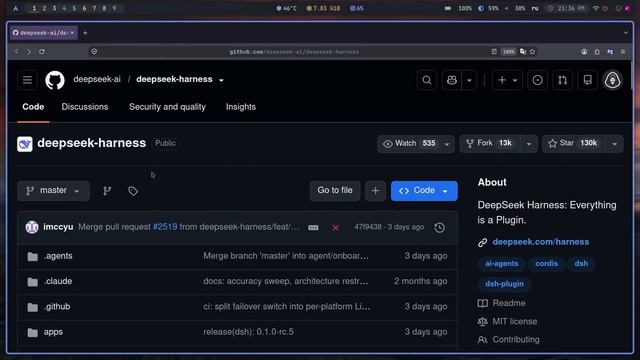Click the repository avatar image beside deepseek-harness

[x=25, y=144]
